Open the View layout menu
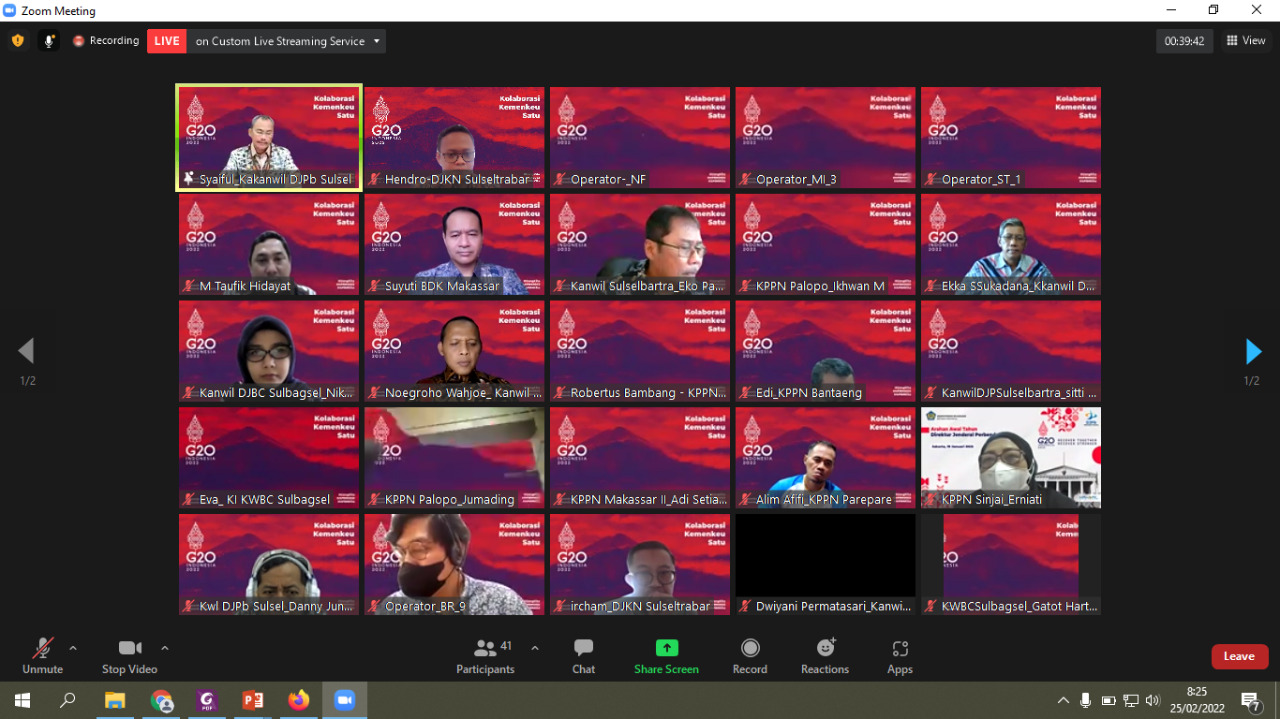 click(1246, 41)
